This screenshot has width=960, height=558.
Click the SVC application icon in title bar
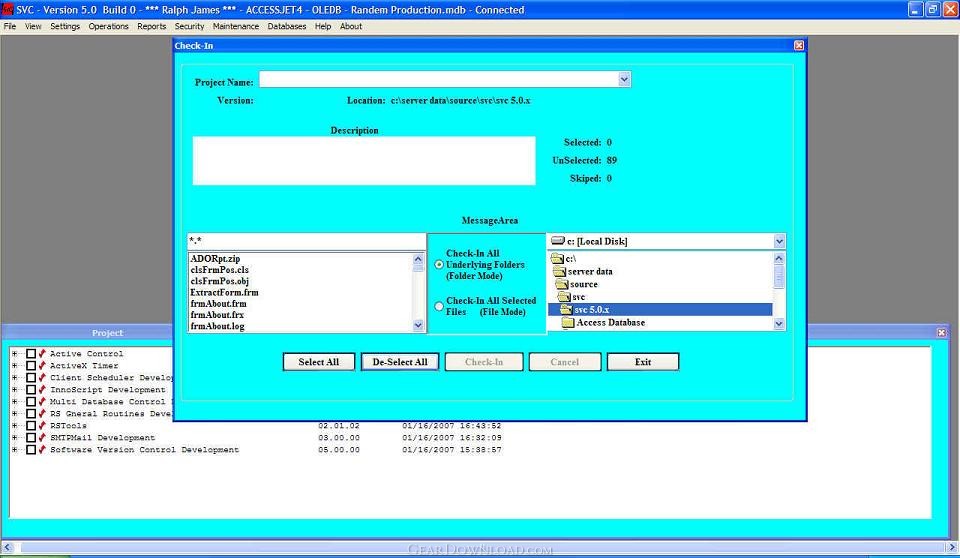(7, 9)
